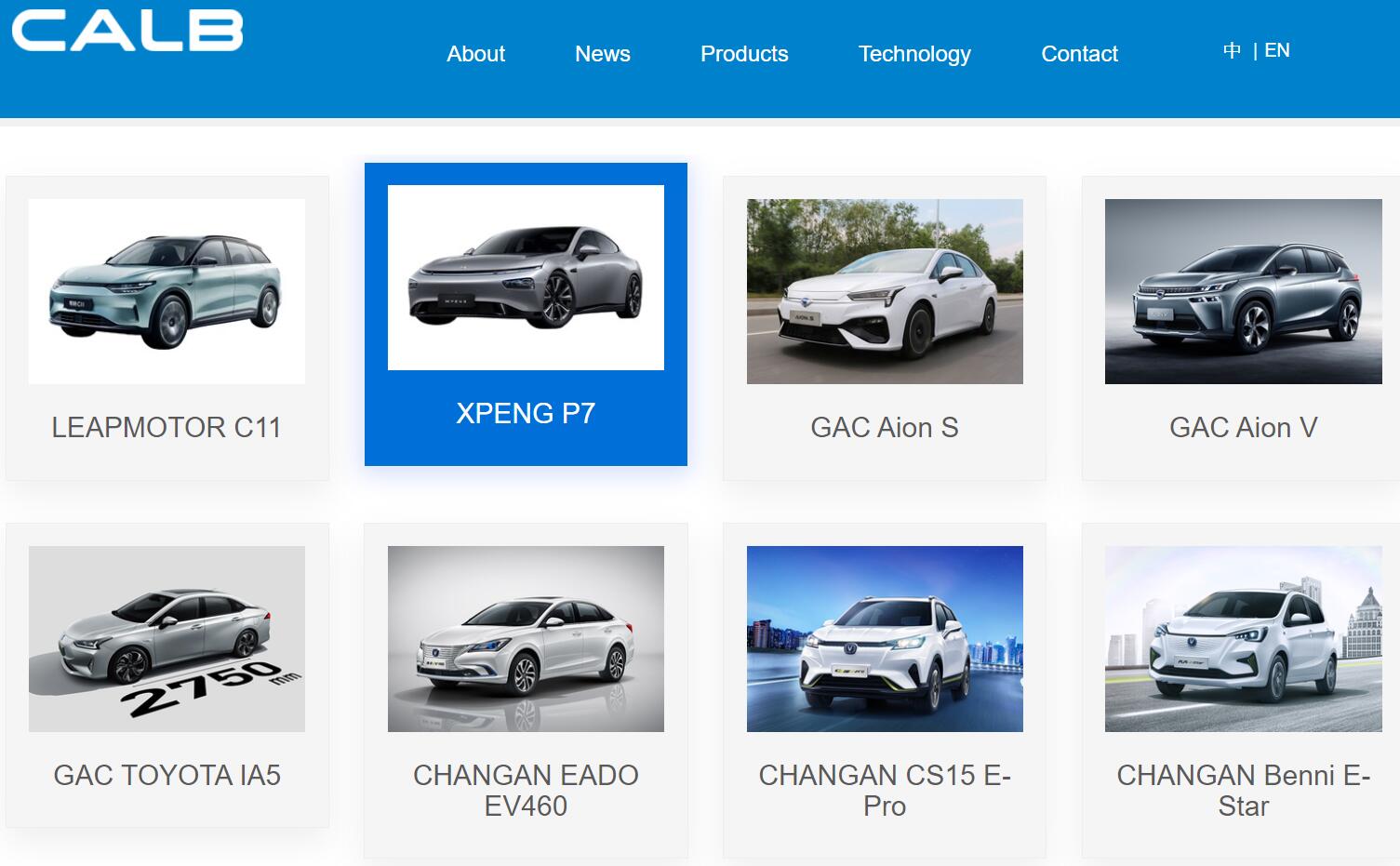This screenshot has width=1400, height=866.
Task: Click the LEAPMOTOR C11 car image
Action: (167, 290)
